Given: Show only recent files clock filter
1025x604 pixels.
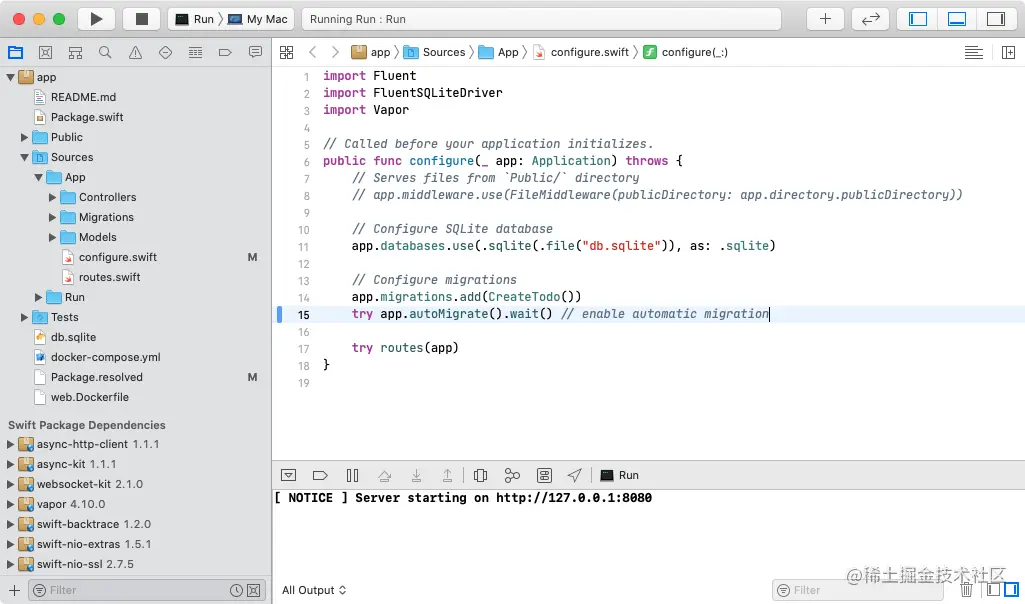Looking at the screenshot, I should point(237,590).
